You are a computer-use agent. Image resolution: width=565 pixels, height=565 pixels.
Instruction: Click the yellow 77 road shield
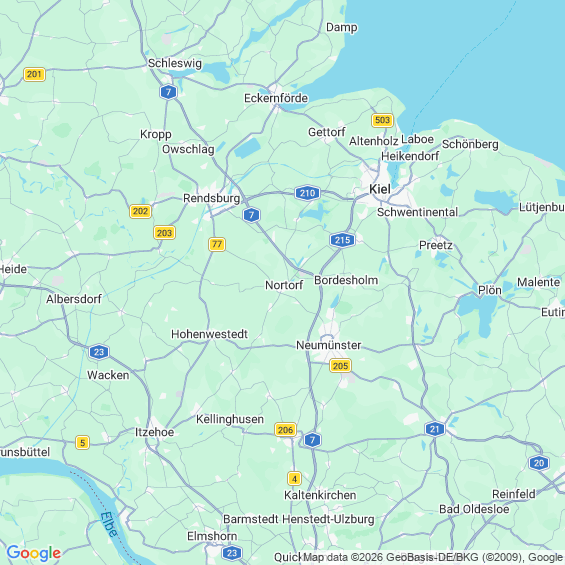click(x=217, y=244)
